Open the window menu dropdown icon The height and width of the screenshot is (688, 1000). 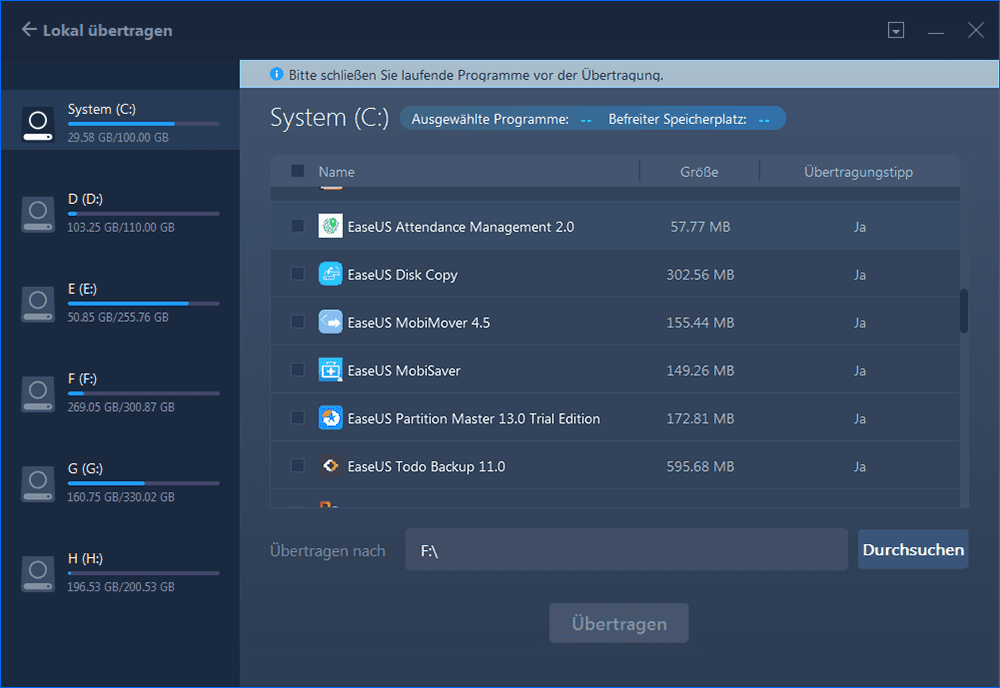(895, 30)
